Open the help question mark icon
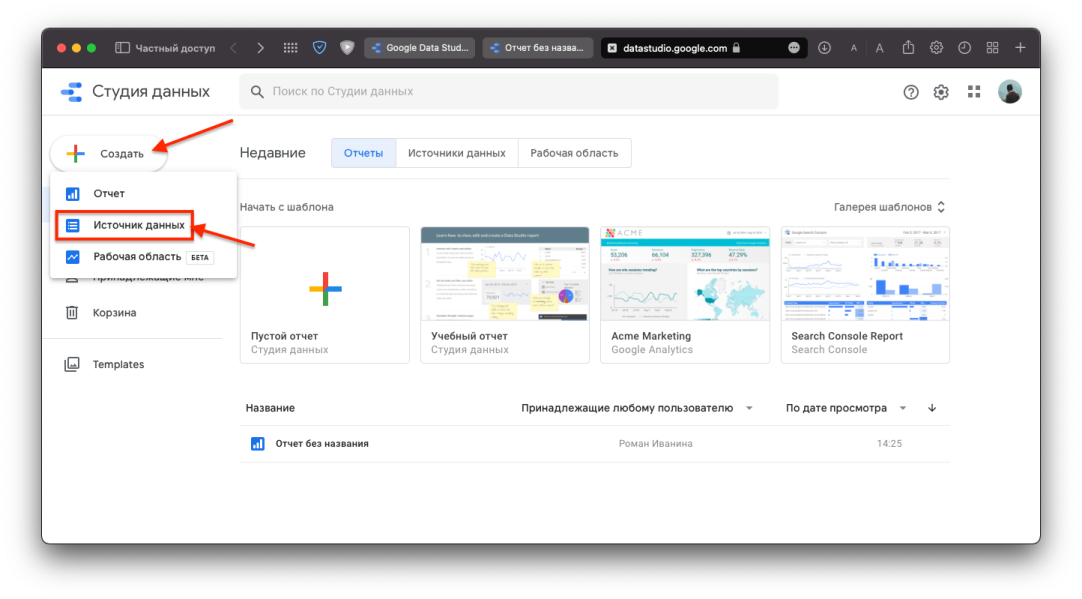 click(x=911, y=92)
